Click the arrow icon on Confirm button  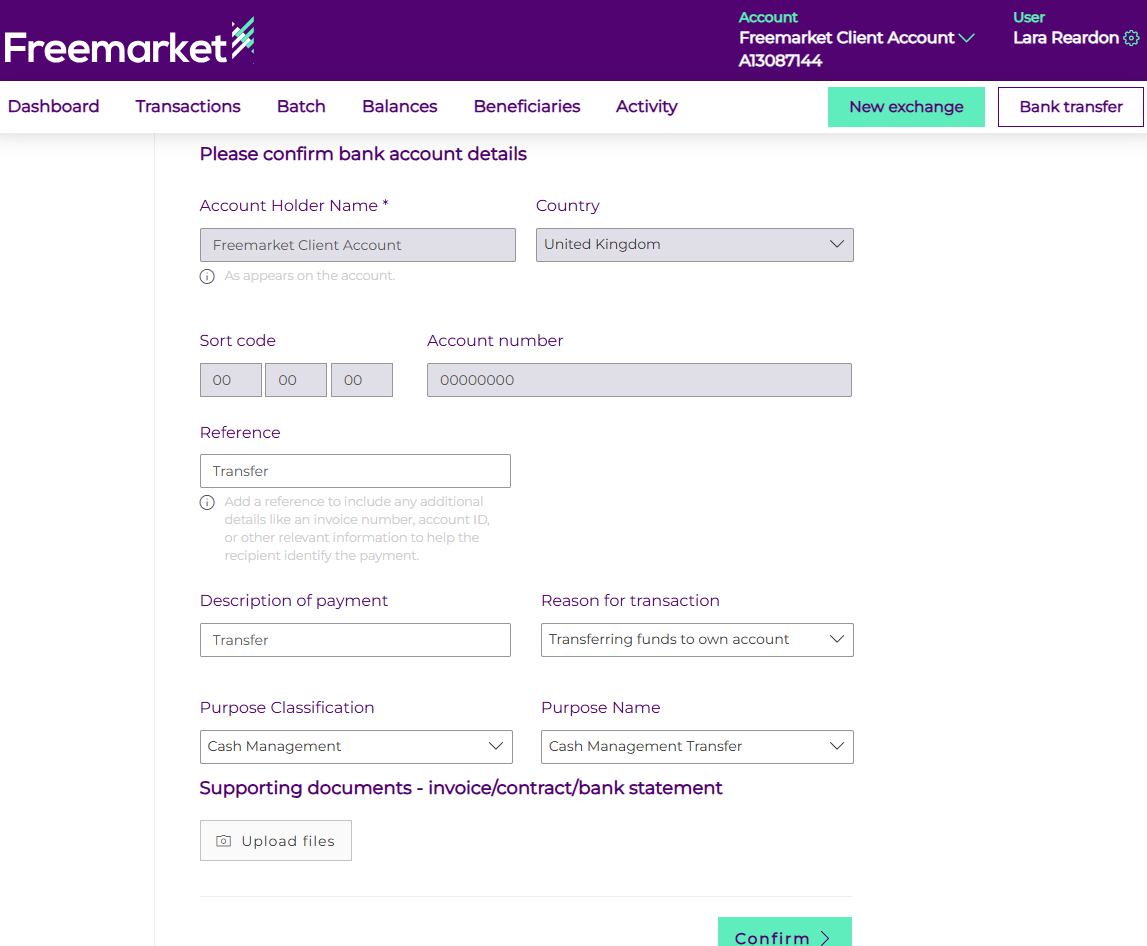pyautogui.click(x=825, y=938)
